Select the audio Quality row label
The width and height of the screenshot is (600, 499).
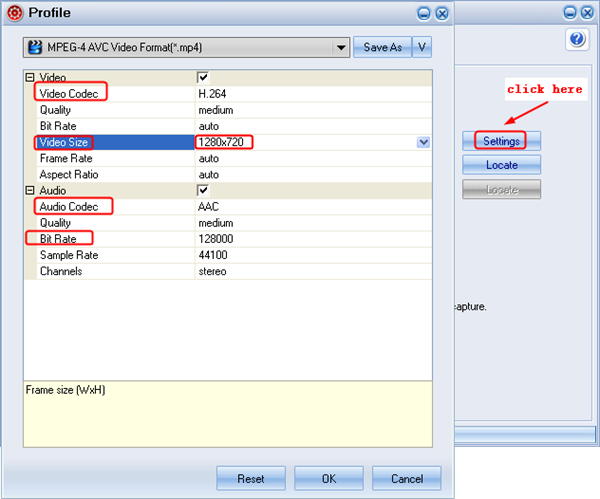[x=55, y=223]
